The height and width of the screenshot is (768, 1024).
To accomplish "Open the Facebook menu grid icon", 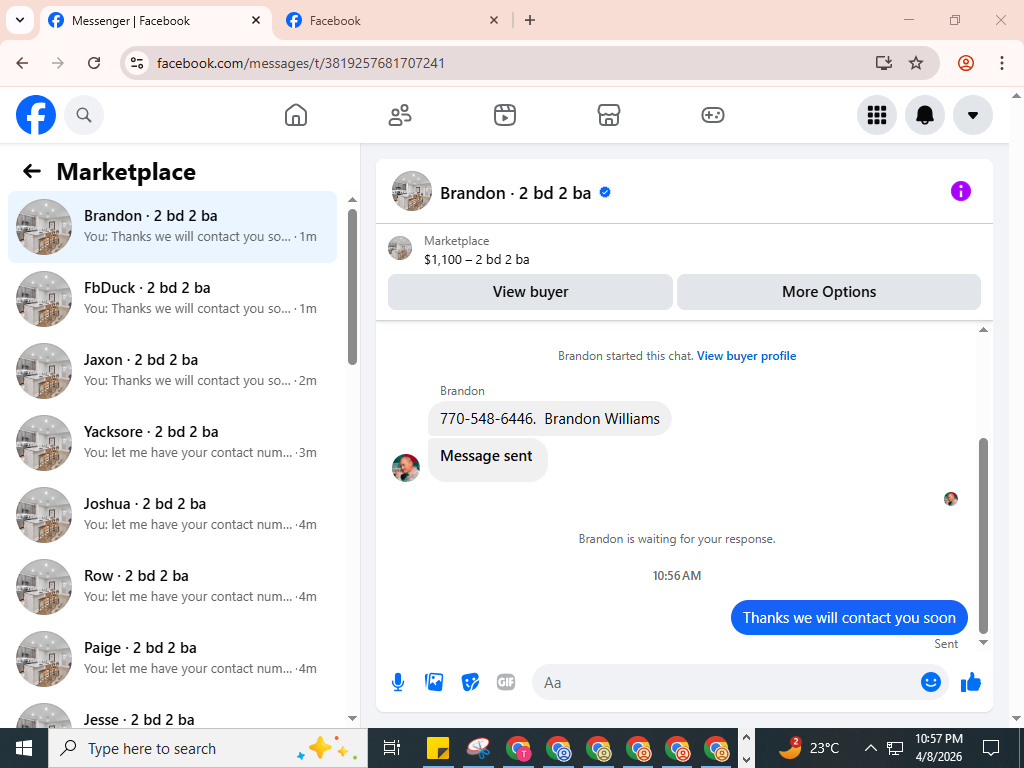I will 876,115.
